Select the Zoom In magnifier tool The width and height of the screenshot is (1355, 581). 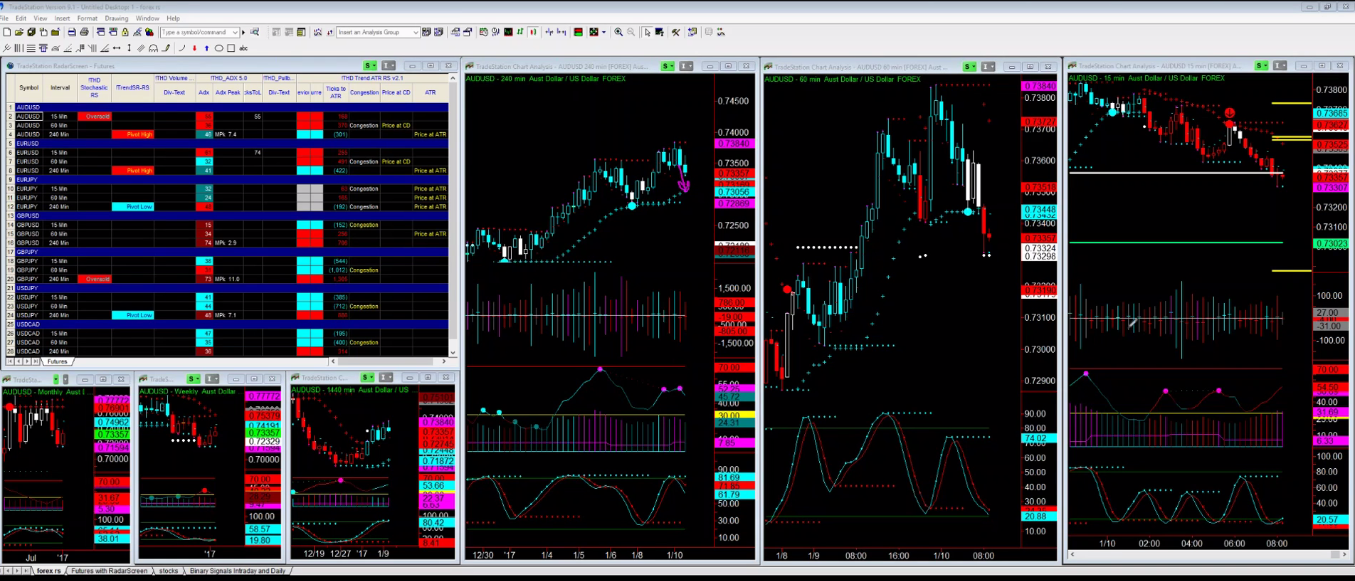point(618,32)
